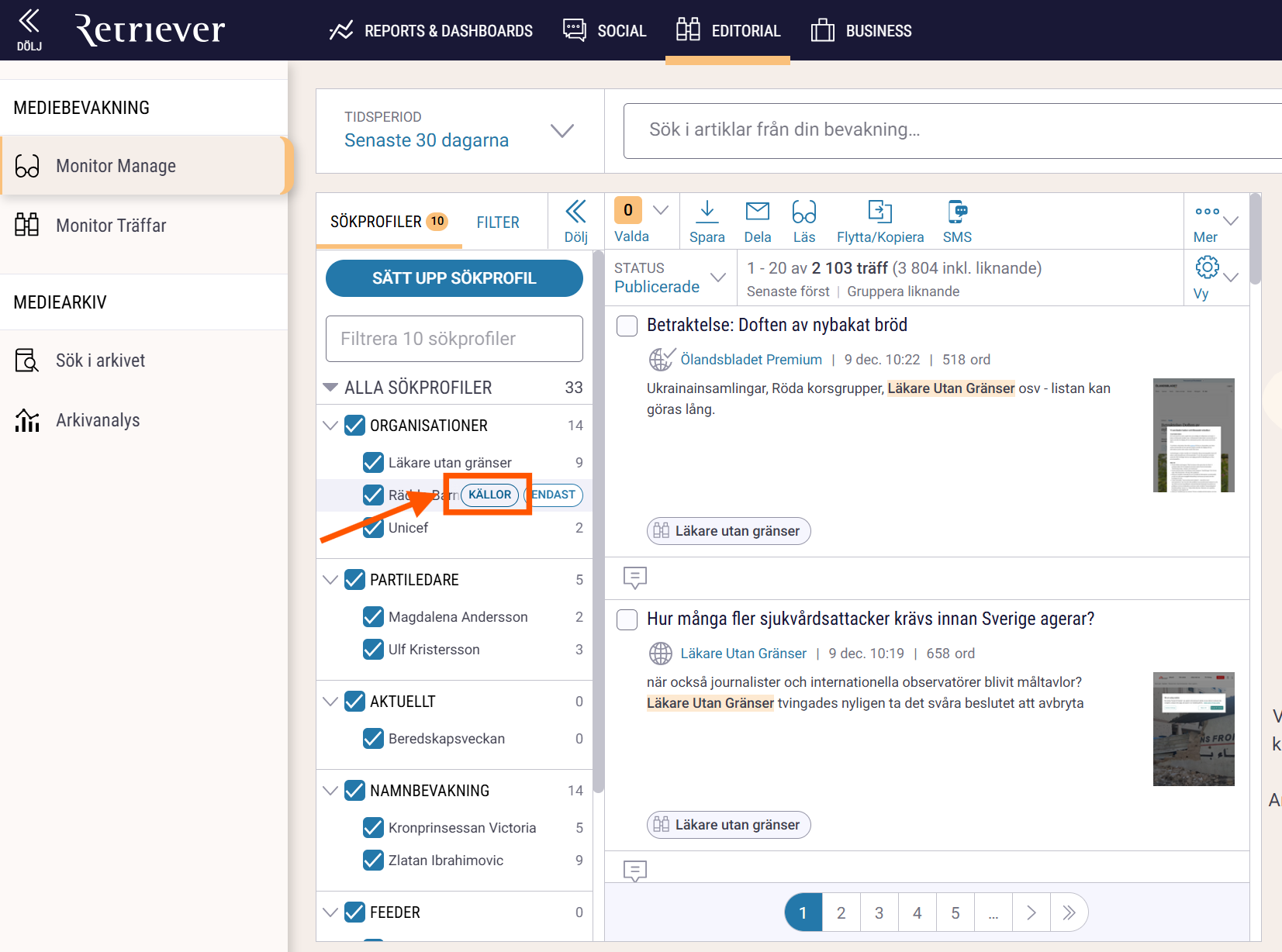Uncheck Kronprinsessan Victoria profile
The image size is (1282, 952).
pyautogui.click(x=373, y=828)
